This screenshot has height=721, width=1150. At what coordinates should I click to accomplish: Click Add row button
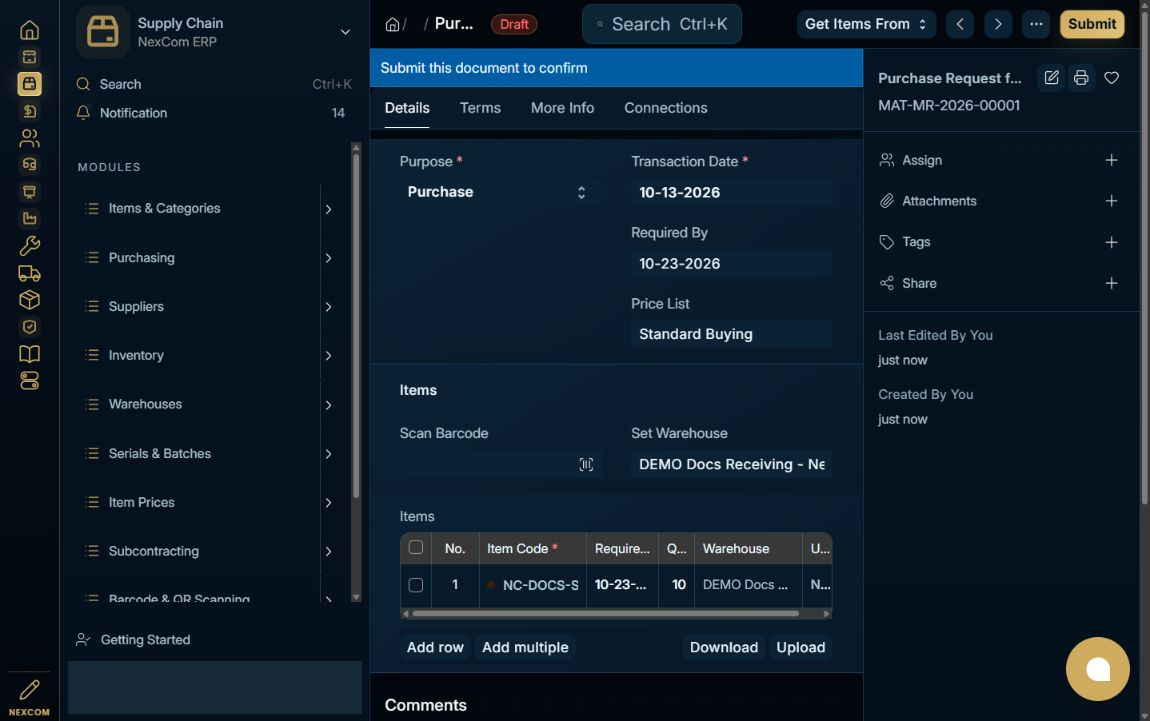pos(435,648)
